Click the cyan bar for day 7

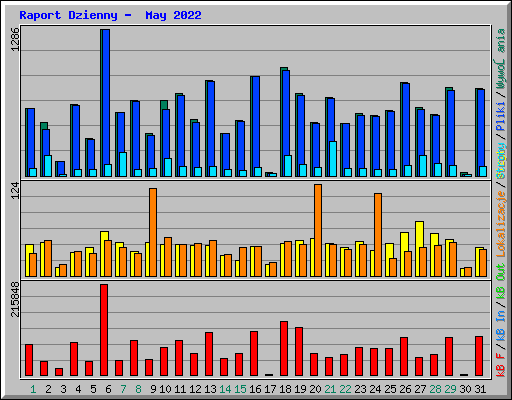click(123, 164)
